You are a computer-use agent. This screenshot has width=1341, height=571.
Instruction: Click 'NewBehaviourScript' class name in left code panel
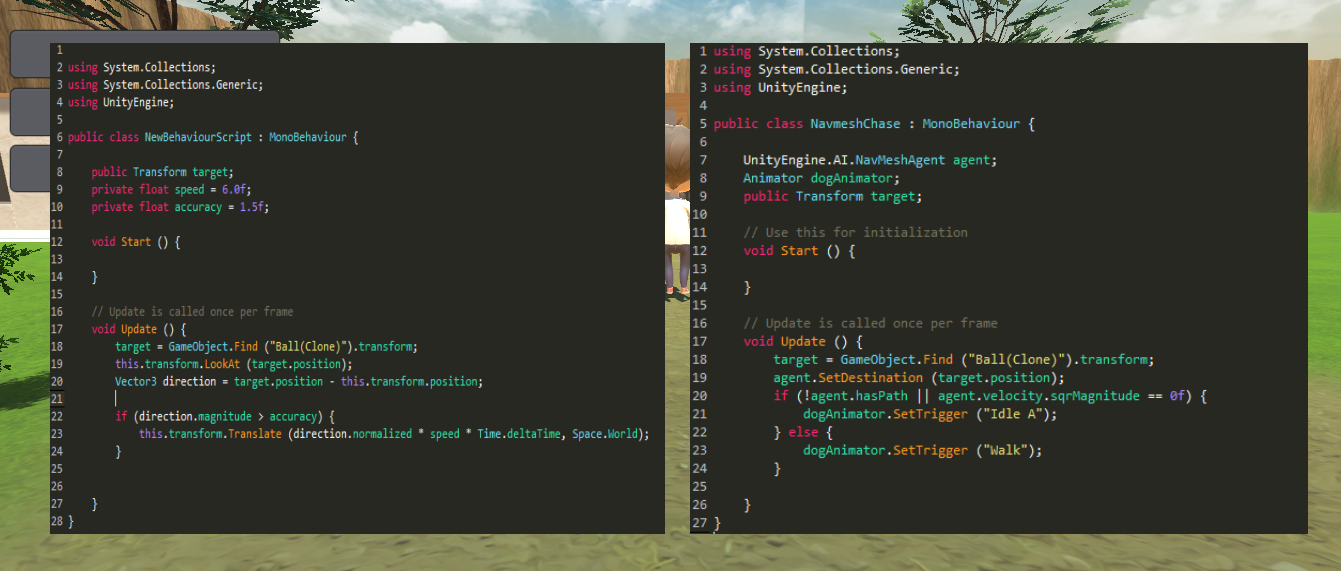click(x=196, y=137)
